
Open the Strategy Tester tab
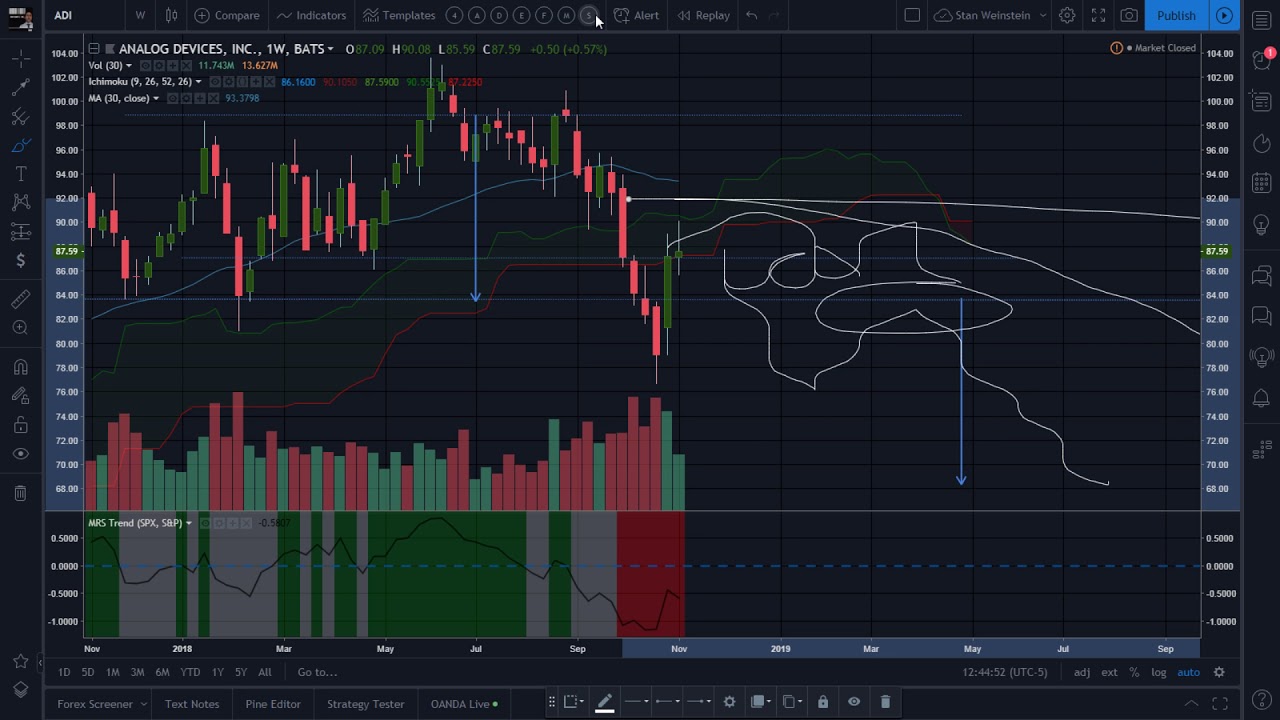[366, 704]
